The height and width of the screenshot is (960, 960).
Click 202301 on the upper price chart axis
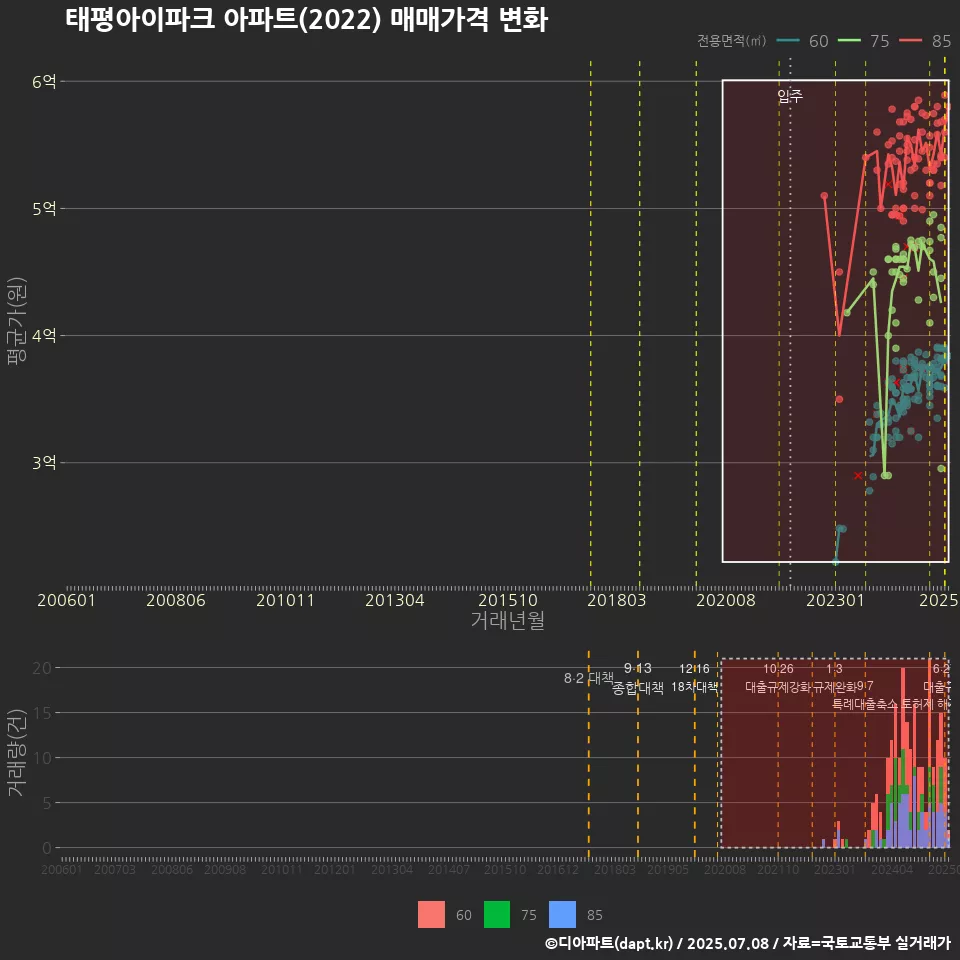point(835,600)
